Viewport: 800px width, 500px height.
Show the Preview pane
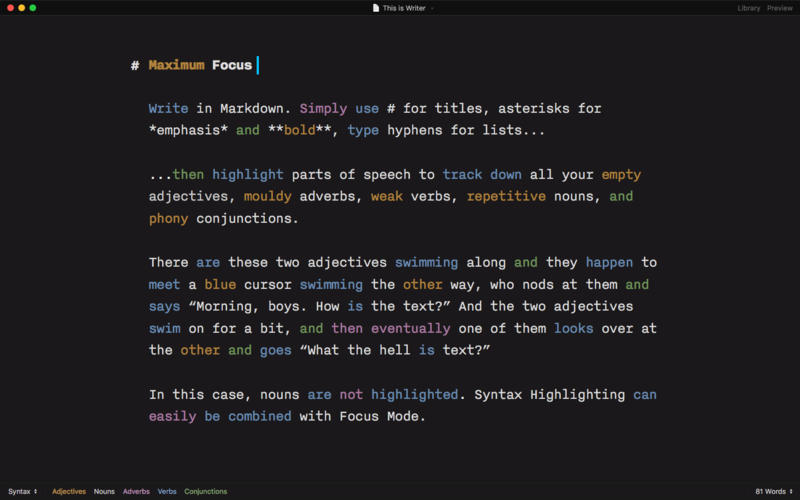[x=780, y=8]
